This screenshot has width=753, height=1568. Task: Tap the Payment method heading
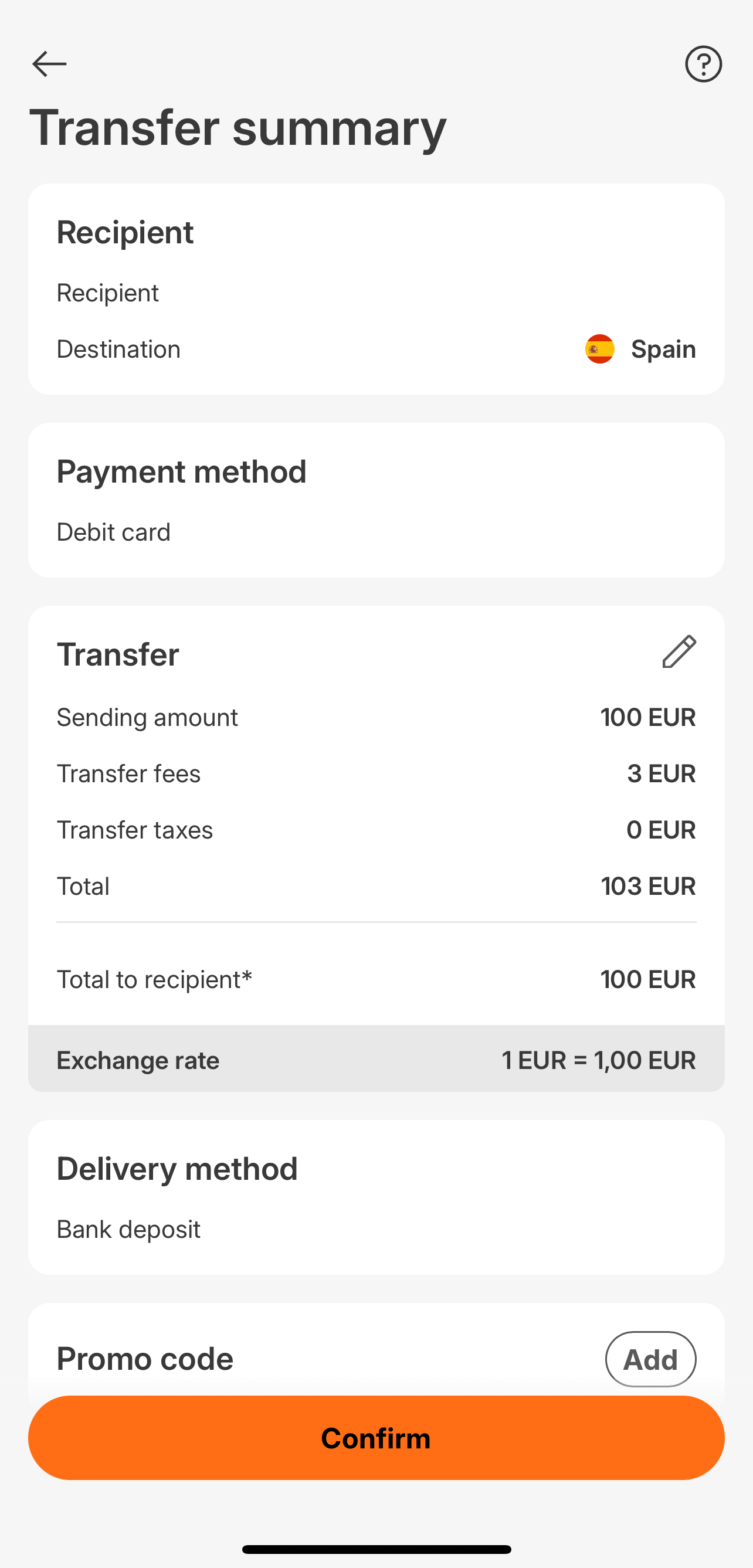point(181,471)
